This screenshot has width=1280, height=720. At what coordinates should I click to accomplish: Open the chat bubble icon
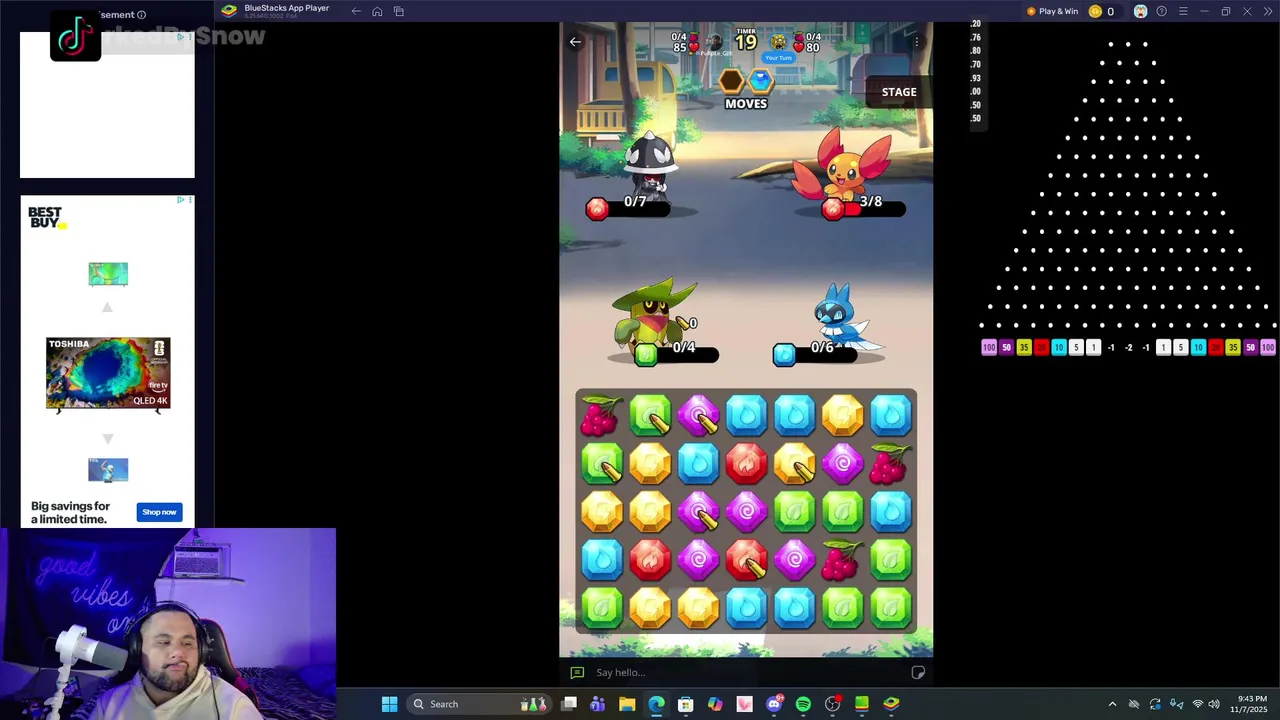576,672
